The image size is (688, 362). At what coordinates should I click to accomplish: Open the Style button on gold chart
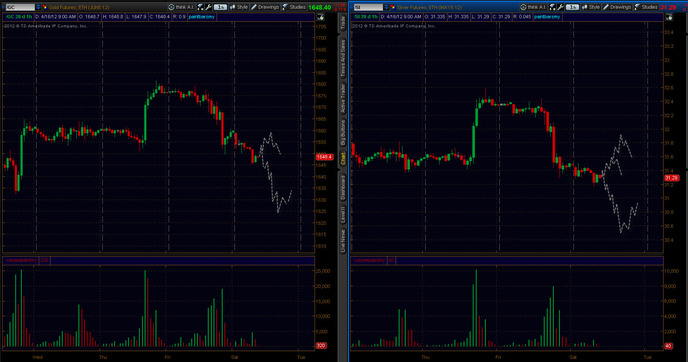(239, 7)
